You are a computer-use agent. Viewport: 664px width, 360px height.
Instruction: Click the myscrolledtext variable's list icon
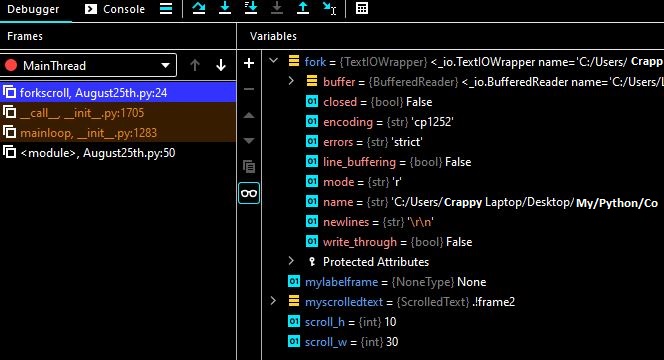[x=293, y=302]
